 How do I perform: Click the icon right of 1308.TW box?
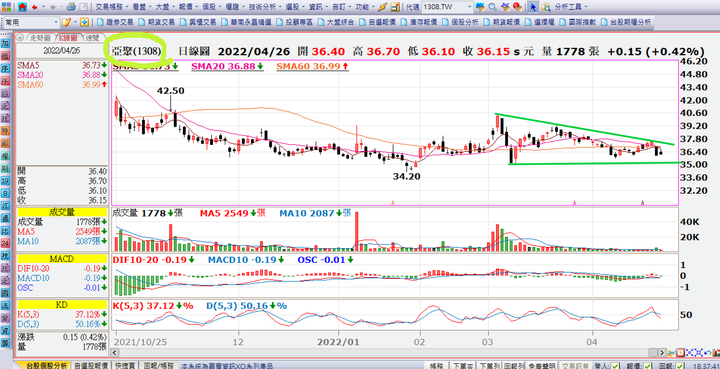point(480,7)
